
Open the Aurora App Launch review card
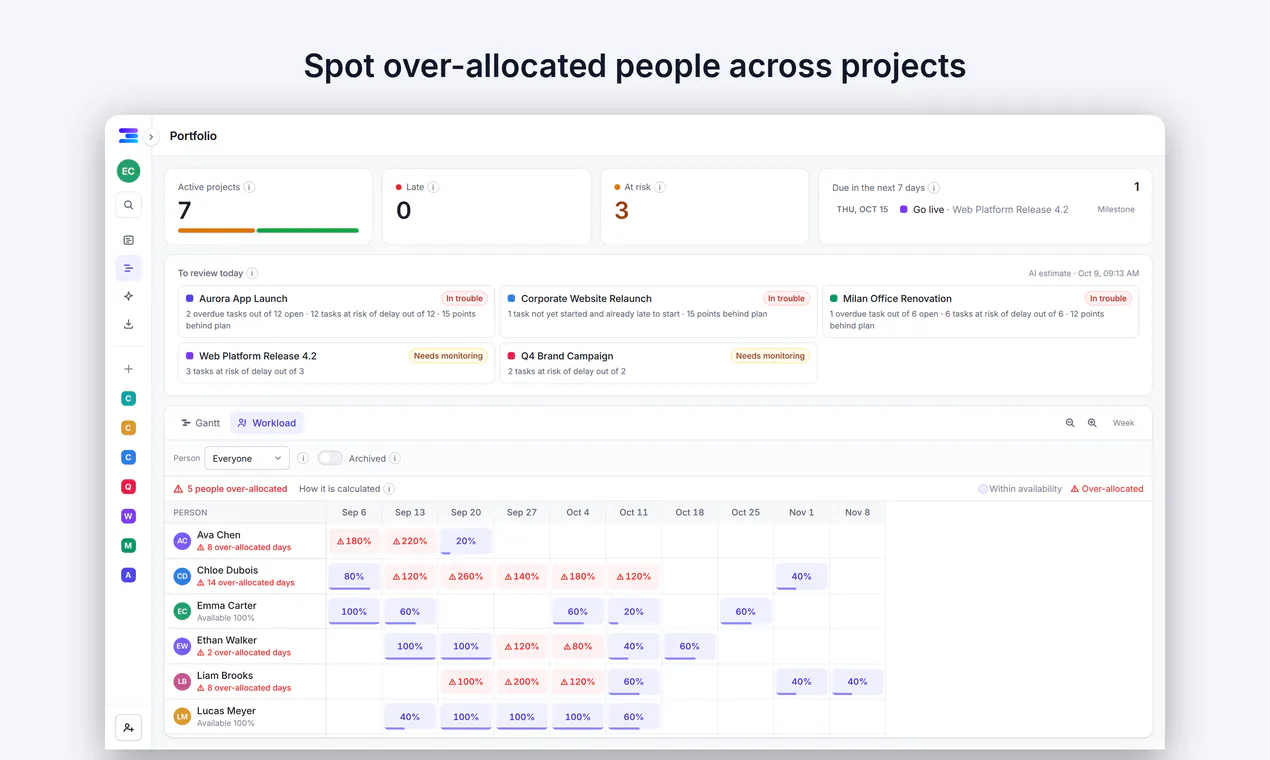pyautogui.click(x=336, y=312)
